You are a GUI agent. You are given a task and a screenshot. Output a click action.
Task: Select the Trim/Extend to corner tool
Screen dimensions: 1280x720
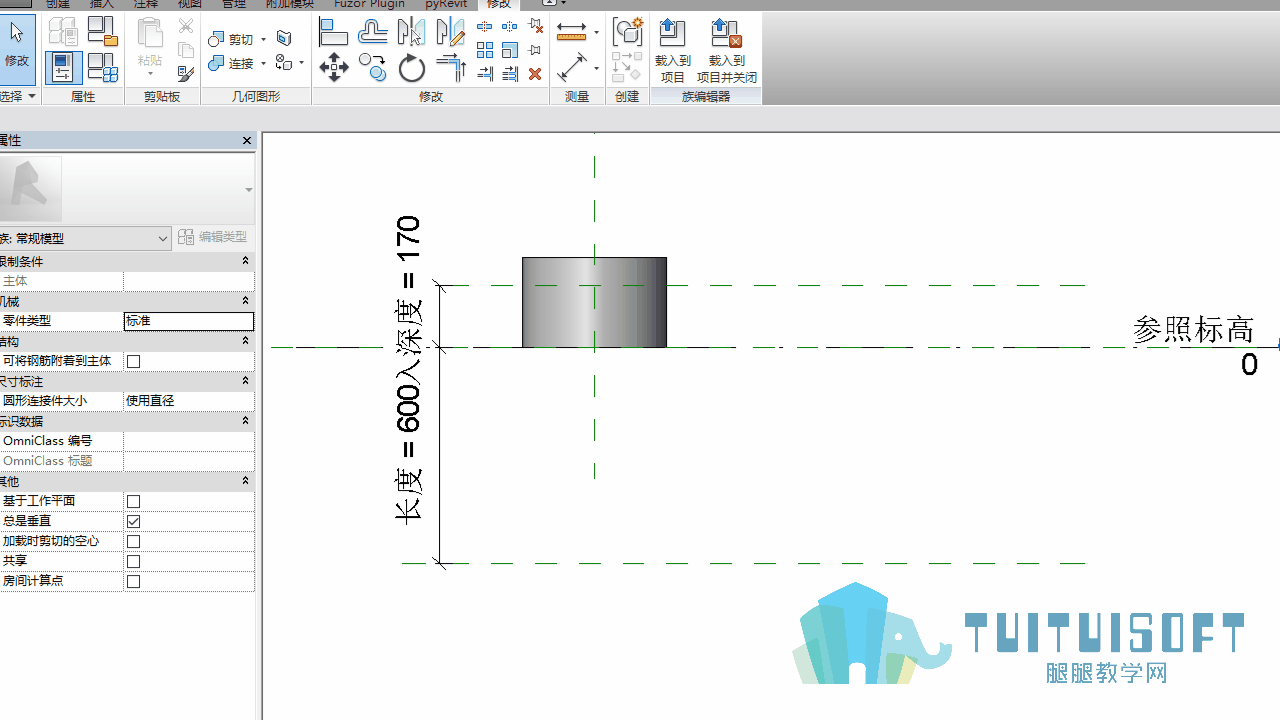(451, 68)
